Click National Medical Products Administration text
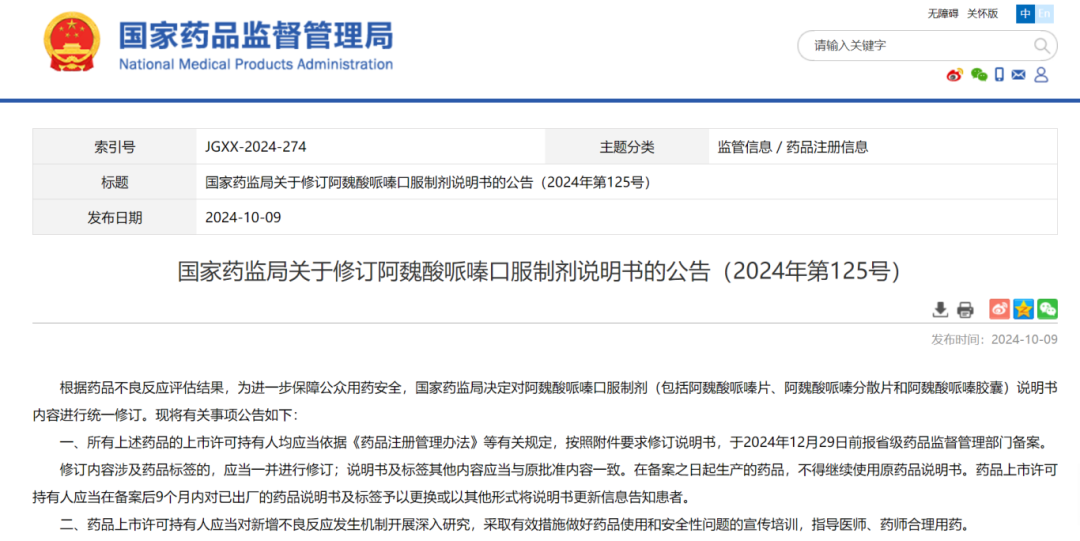 pos(256,64)
